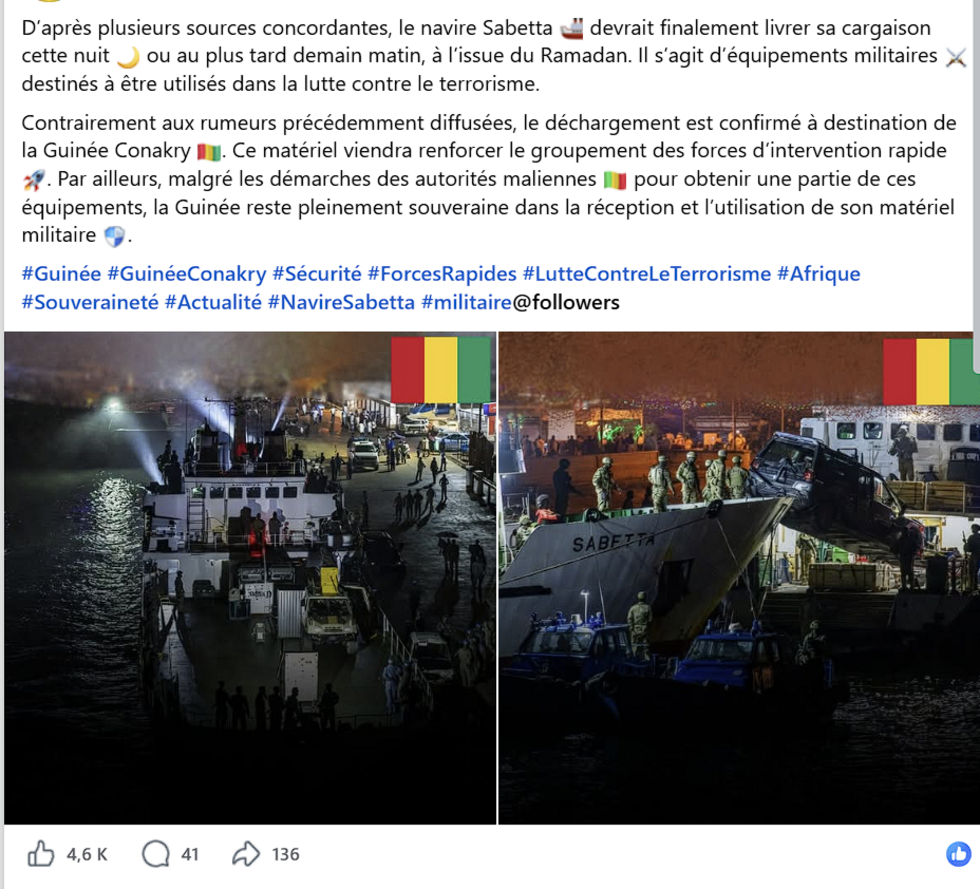Image resolution: width=980 pixels, height=889 pixels.
Task: Click #LutteContreLeTerrorisme hashtag
Action: (647, 274)
